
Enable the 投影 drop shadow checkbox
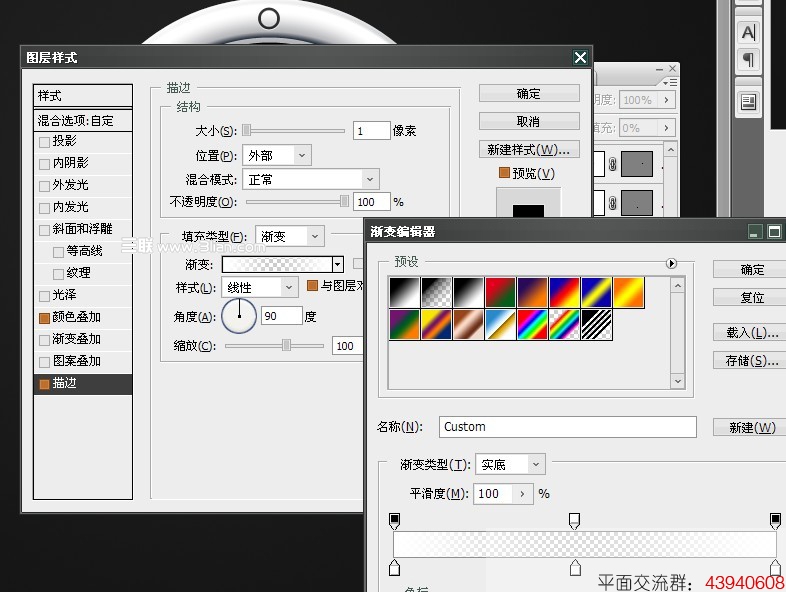(x=44, y=142)
